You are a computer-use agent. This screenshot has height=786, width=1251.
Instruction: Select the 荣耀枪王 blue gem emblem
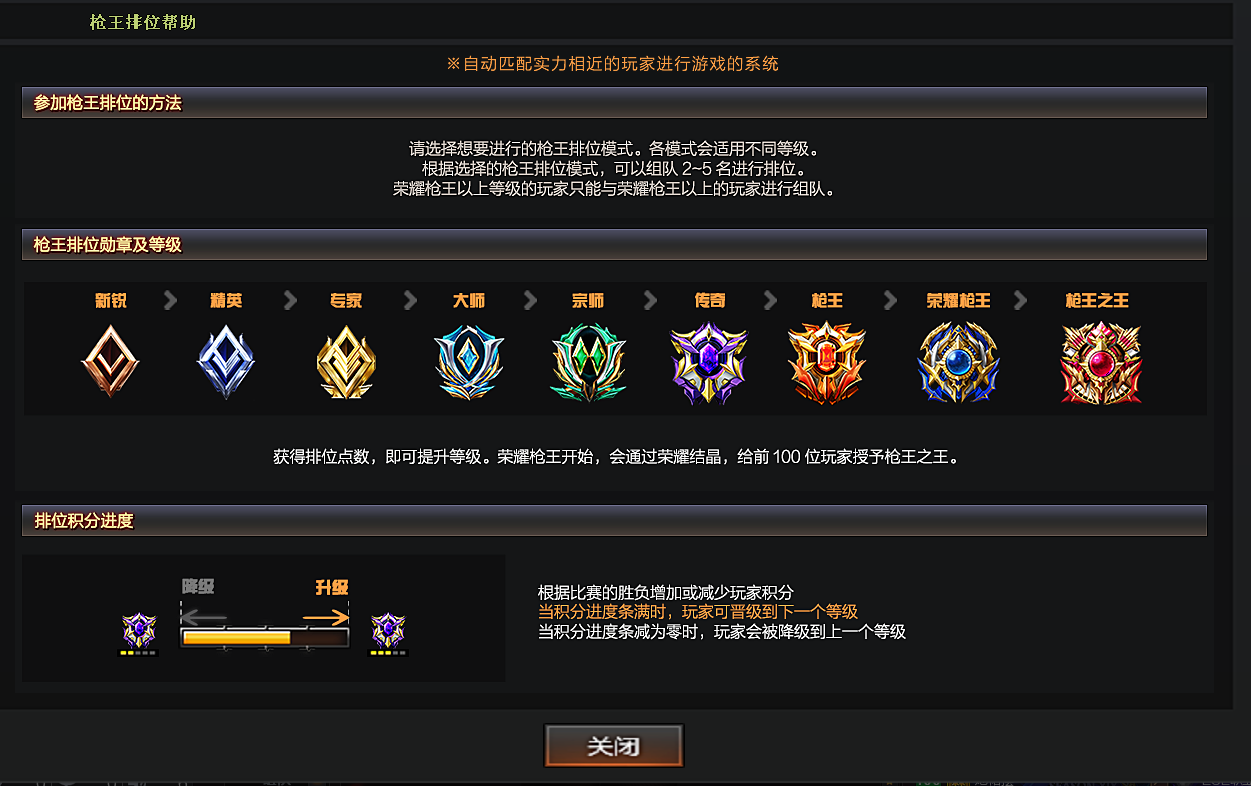[958, 362]
